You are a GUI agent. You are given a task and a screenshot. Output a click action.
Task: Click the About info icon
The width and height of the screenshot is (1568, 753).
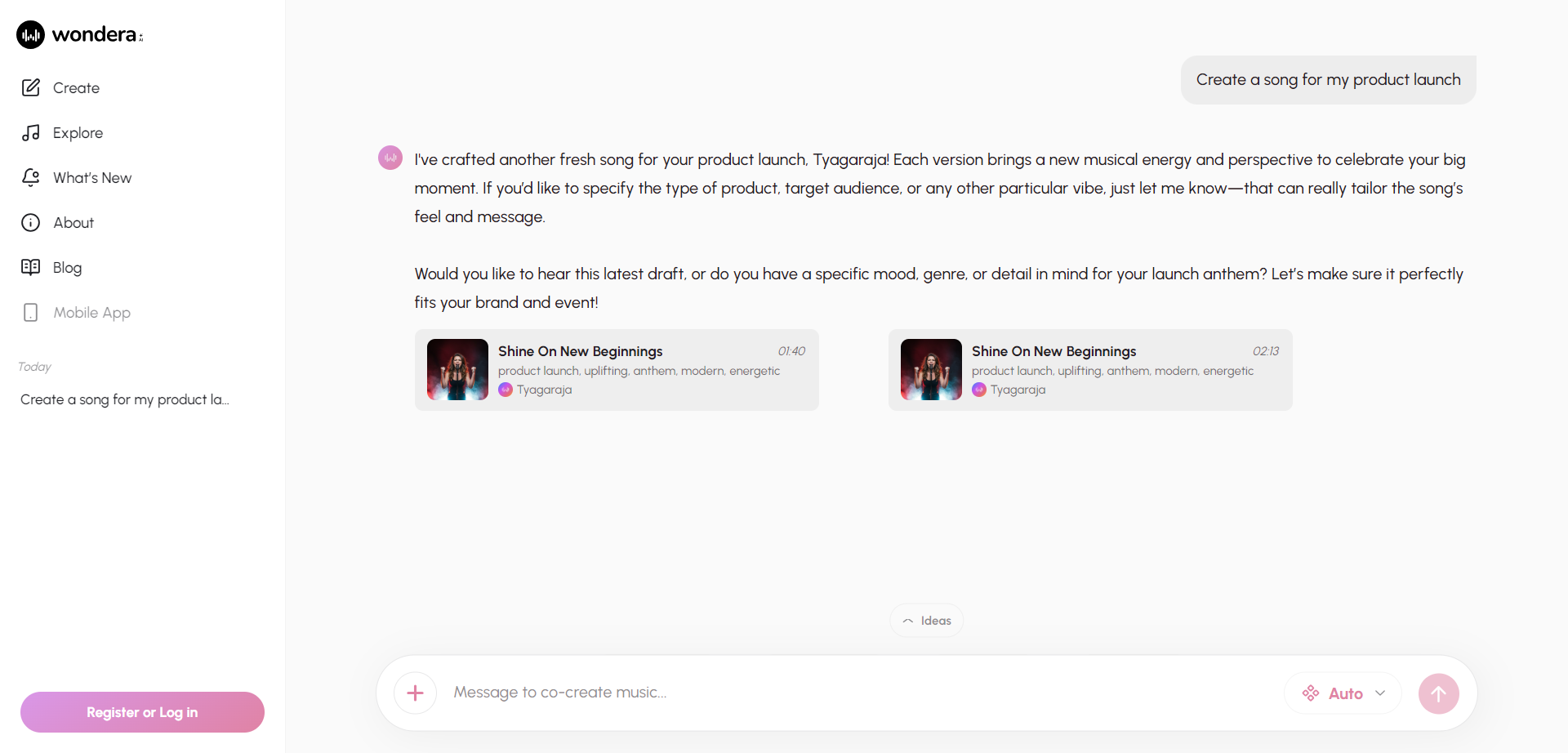point(31,223)
